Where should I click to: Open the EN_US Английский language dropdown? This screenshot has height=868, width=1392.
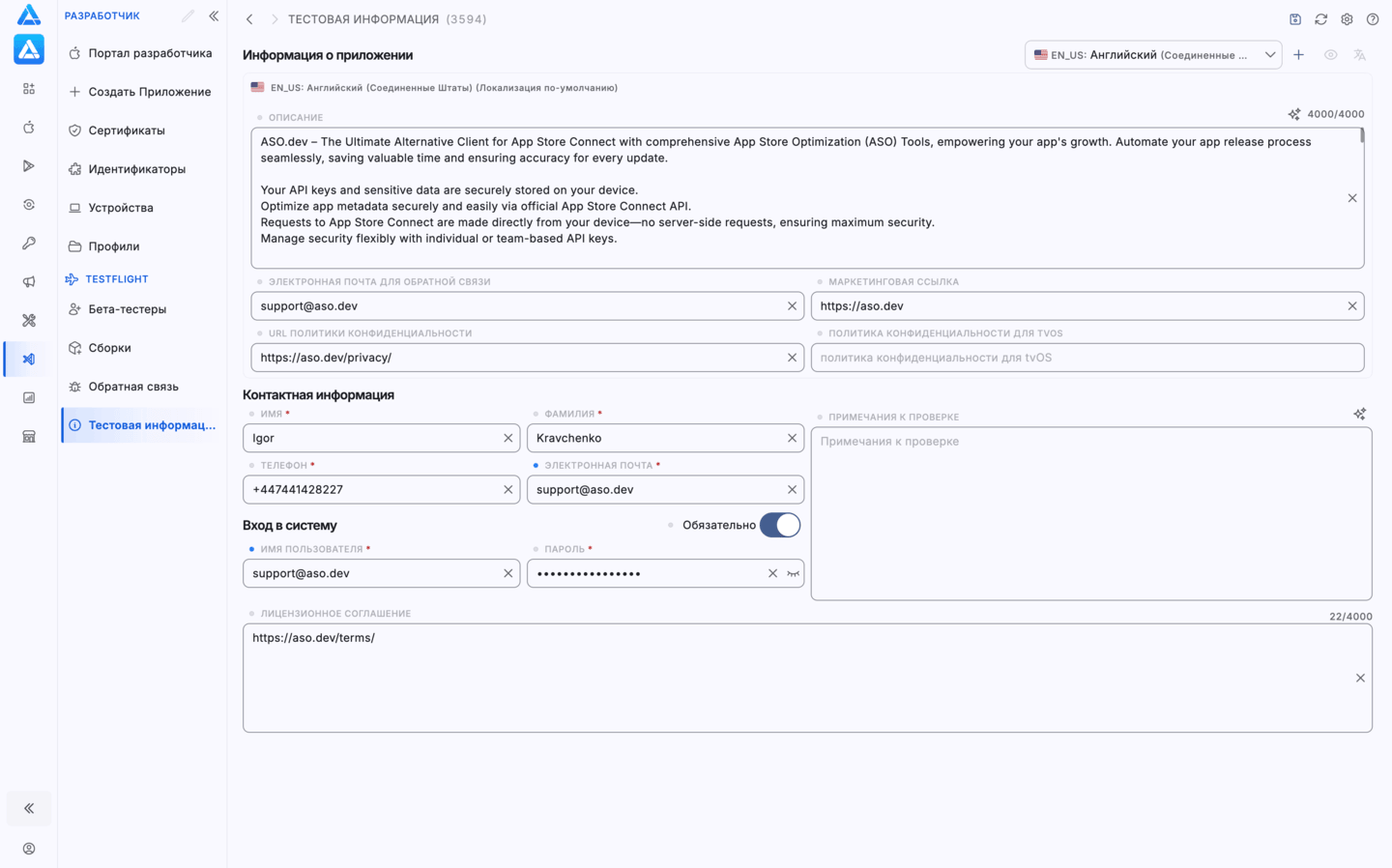pos(1153,55)
